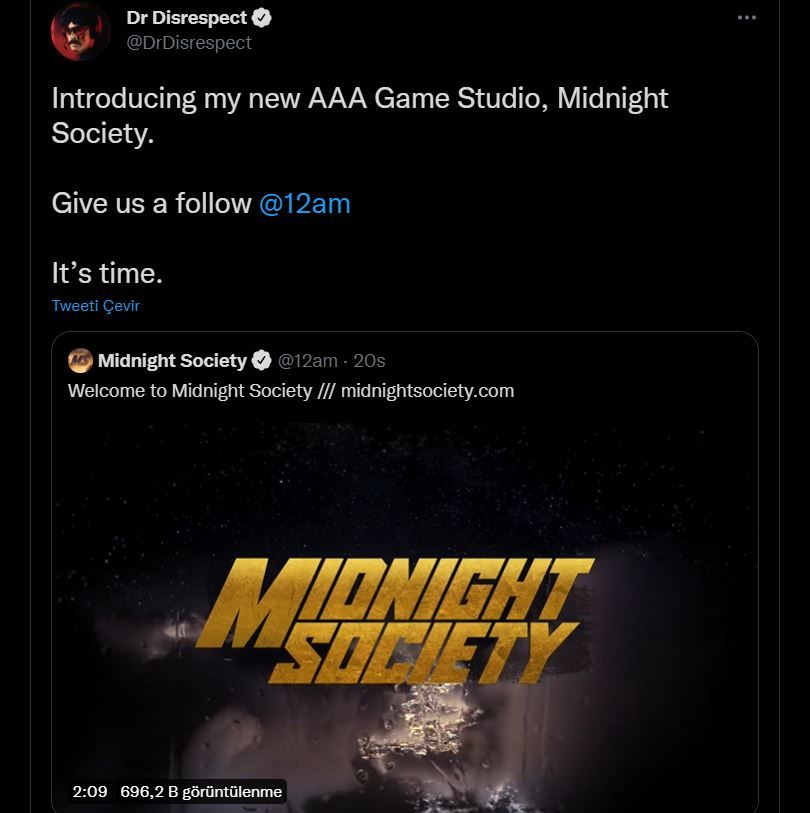Image resolution: width=810 pixels, height=813 pixels.
Task: Open quoted tweet via 'Welcome to Midnight Society'
Action: pyautogui.click(x=190, y=390)
